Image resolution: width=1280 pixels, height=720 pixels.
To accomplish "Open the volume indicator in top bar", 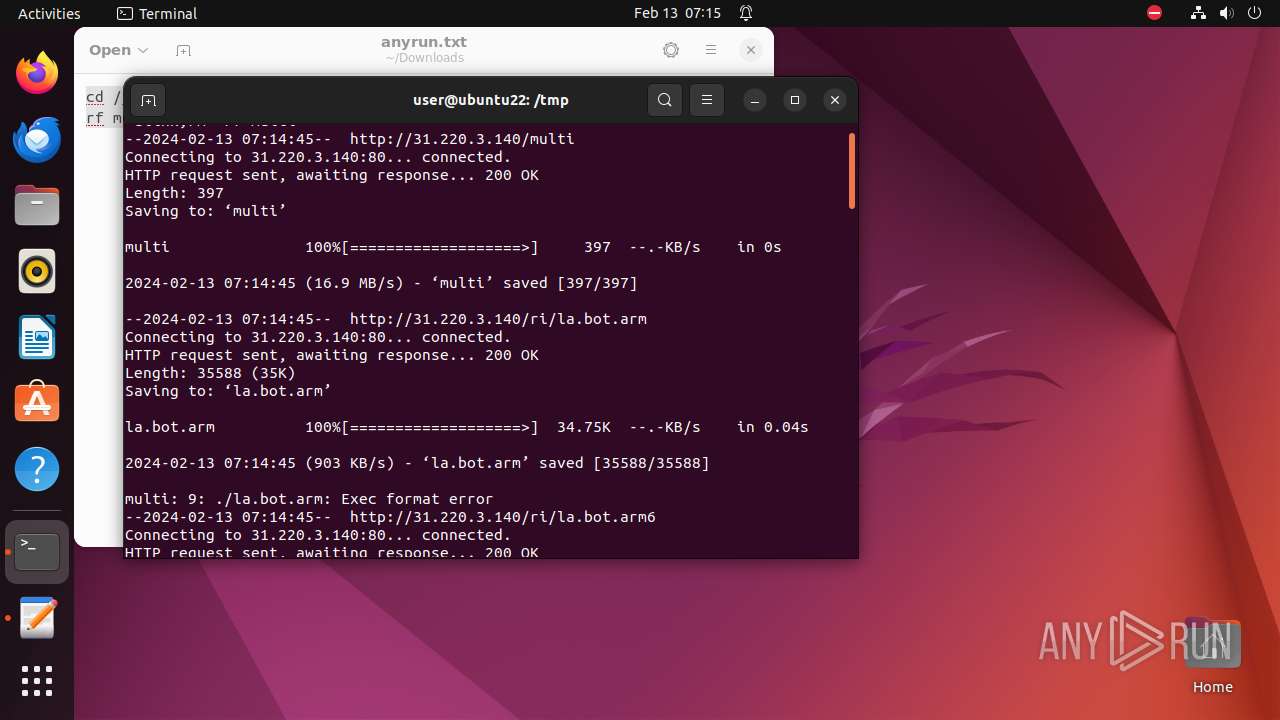I will pyautogui.click(x=1227, y=13).
